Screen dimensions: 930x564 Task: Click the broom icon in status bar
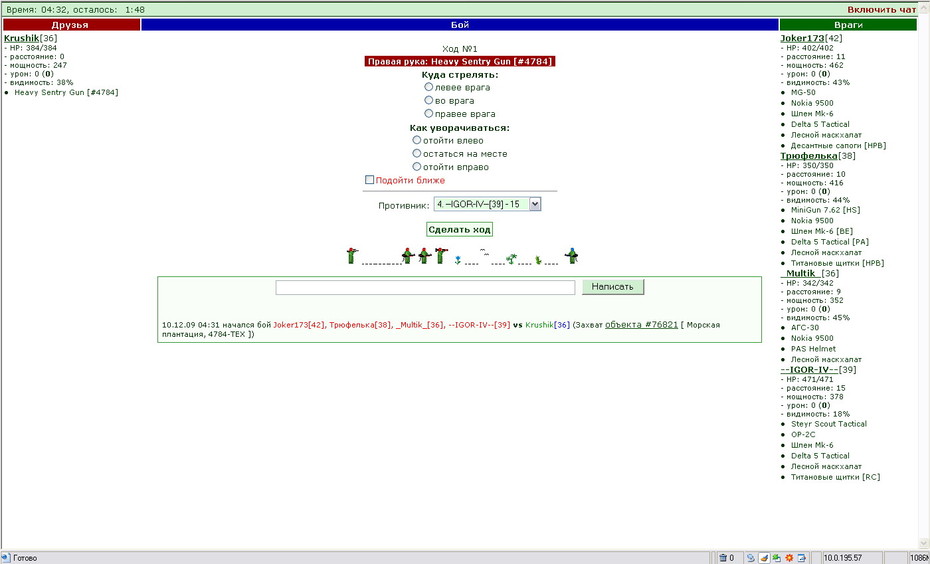pos(765,558)
